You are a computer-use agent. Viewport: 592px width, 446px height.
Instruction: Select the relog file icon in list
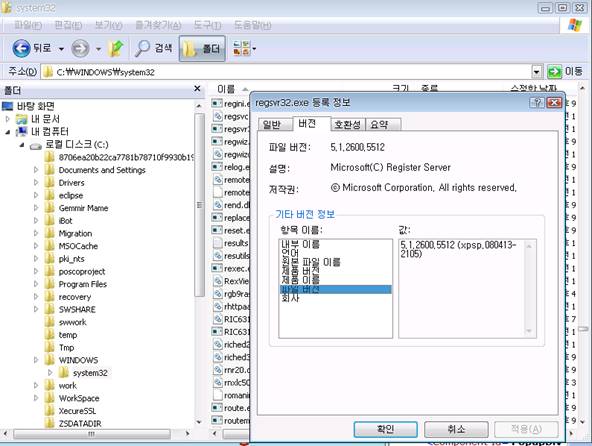point(217,167)
